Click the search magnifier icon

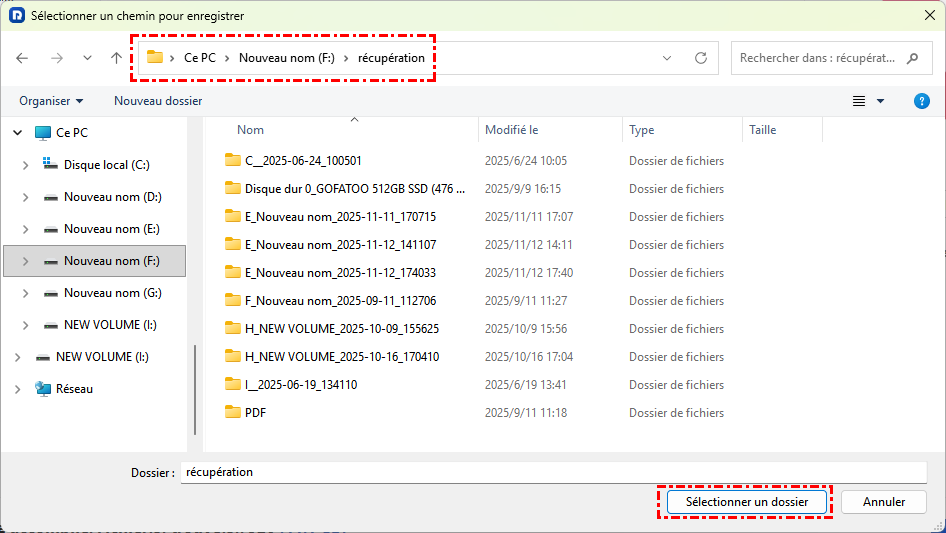(x=912, y=58)
